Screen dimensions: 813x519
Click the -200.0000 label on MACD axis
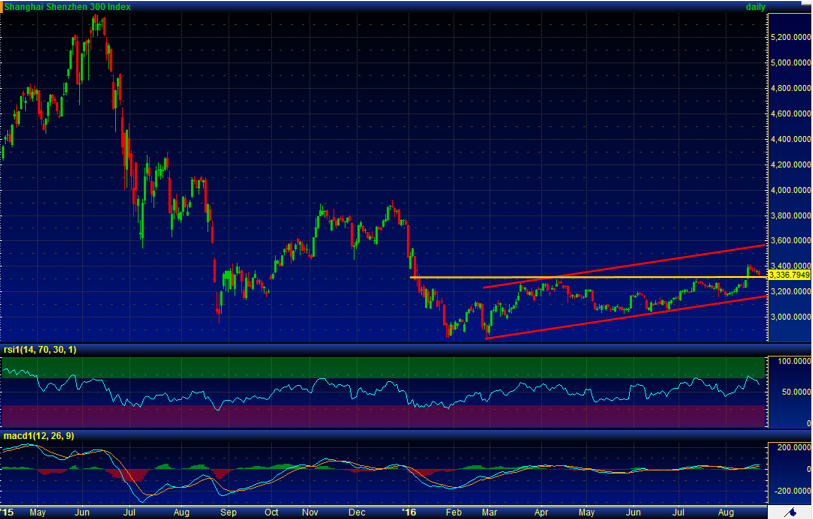click(790, 491)
